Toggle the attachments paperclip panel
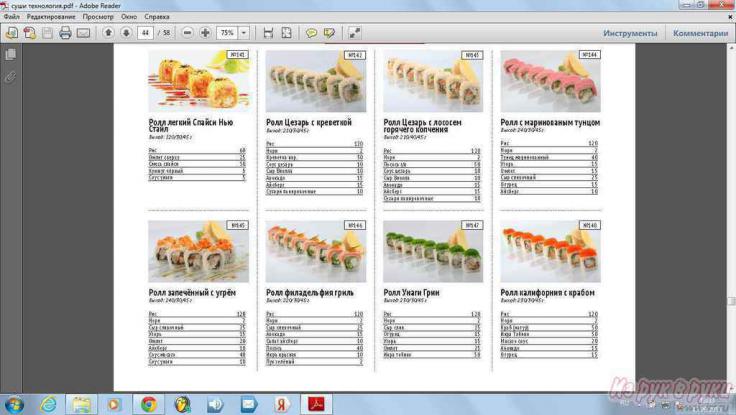Screen dimensions: 736x415 tap(11, 76)
